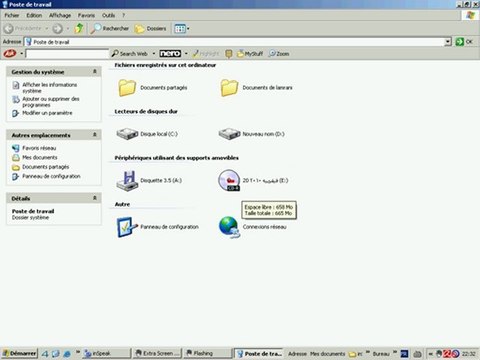Click the Précédente back button
This screenshot has height=360, width=480.
coord(23,29)
